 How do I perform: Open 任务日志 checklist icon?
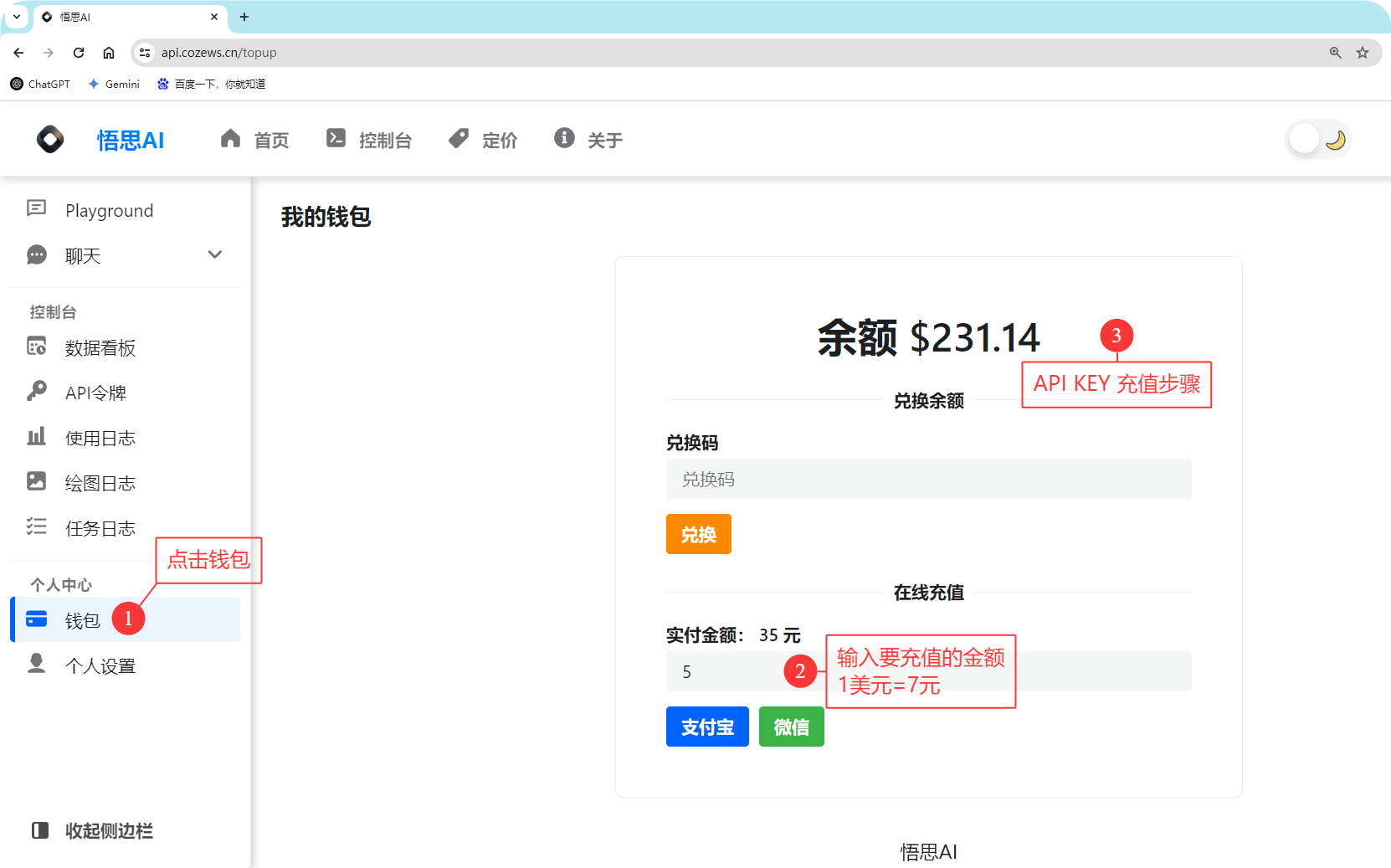[x=37, y=526]
